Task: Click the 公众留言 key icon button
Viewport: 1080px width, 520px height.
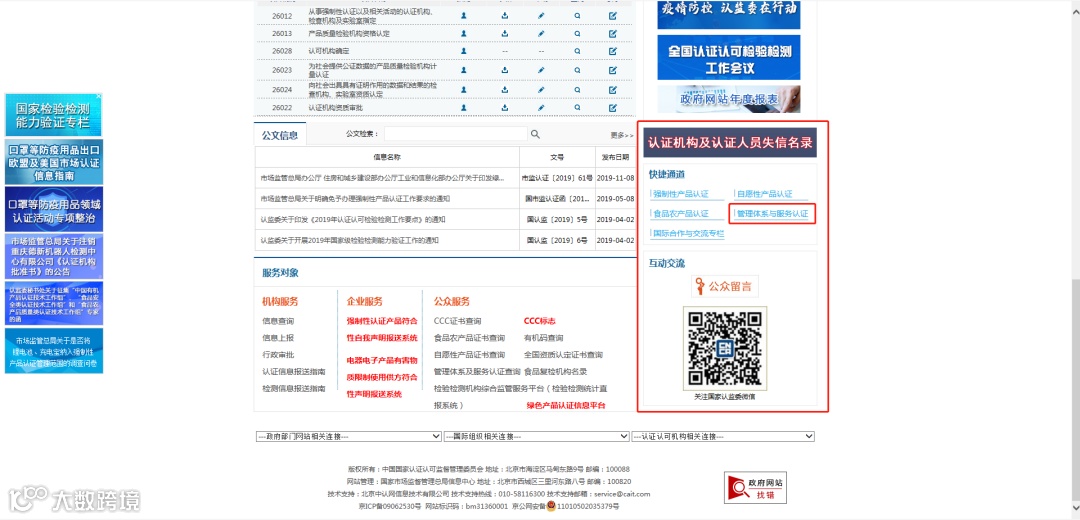Action: pos(725,286)
